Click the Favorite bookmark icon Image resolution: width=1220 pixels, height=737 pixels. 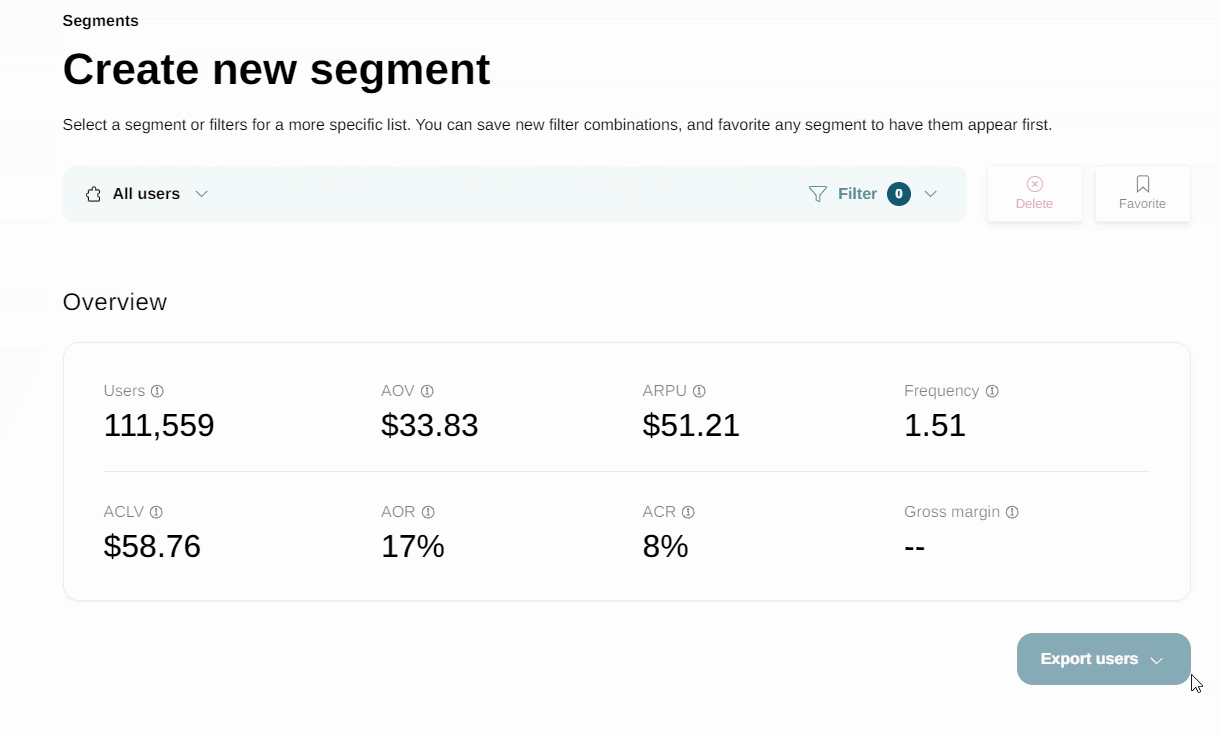point(1143,184)
